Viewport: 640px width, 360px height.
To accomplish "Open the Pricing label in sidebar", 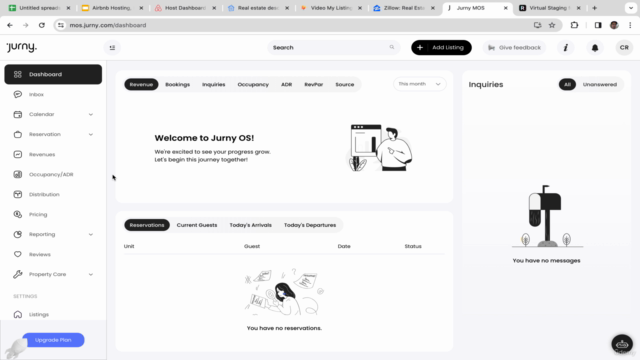I will pyautogui.click(x=38, y=214).
